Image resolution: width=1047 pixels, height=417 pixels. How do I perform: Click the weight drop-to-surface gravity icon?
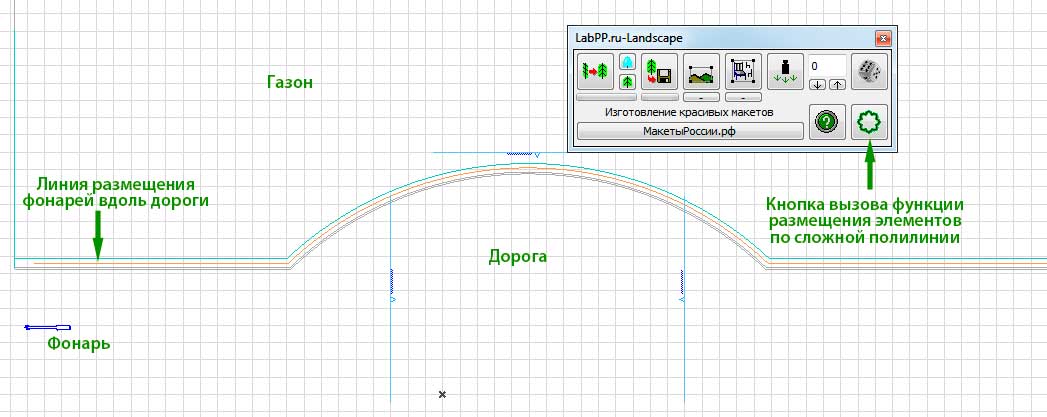pyautogui.click(x=785, y=71)
